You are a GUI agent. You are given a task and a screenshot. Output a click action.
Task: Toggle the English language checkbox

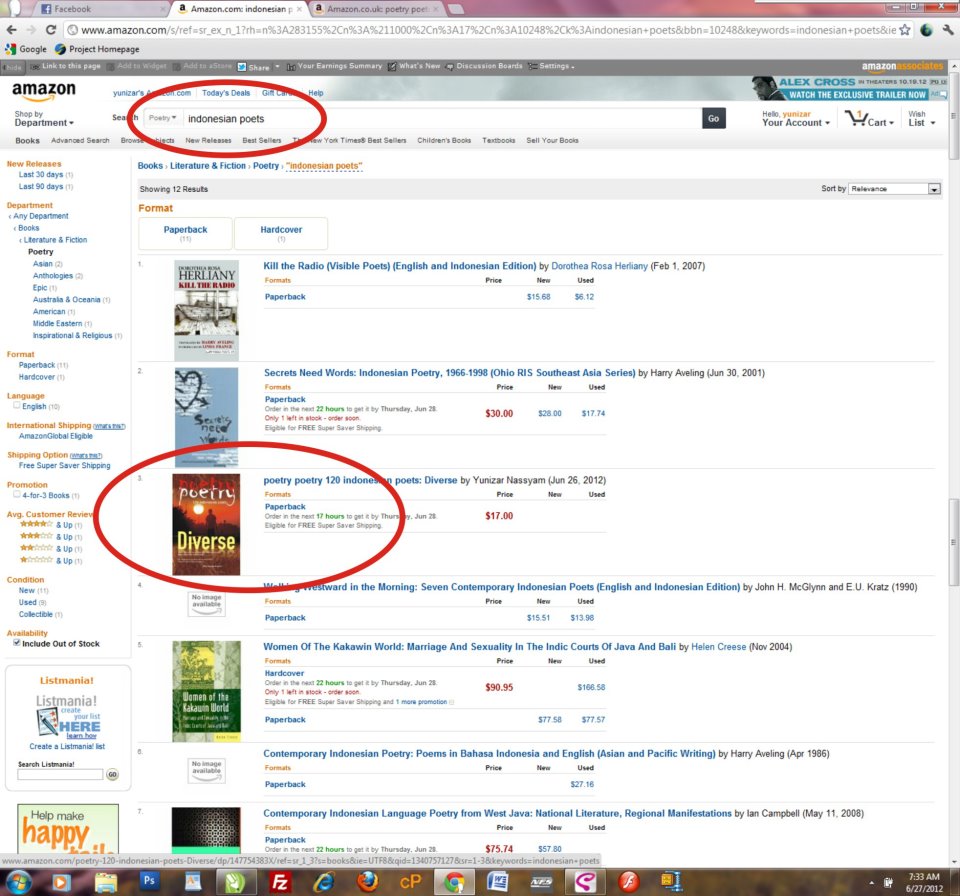[x=17, y=405]
